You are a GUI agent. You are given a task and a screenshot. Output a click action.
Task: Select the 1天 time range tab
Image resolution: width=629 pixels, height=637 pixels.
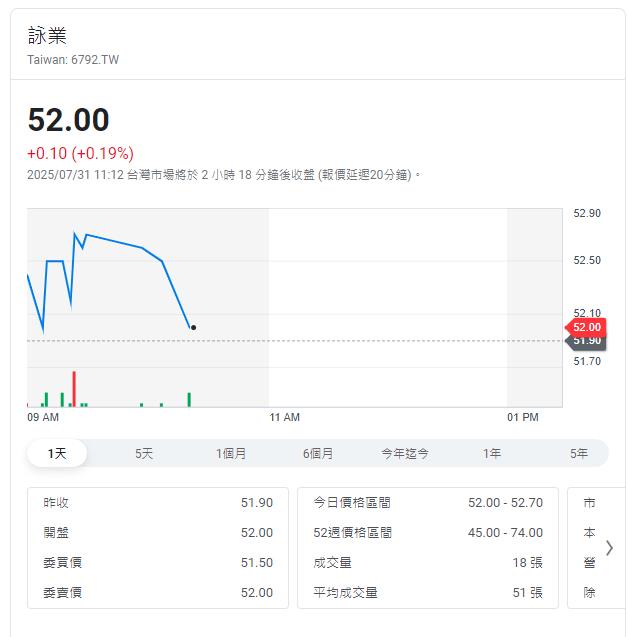coord(57,453)
